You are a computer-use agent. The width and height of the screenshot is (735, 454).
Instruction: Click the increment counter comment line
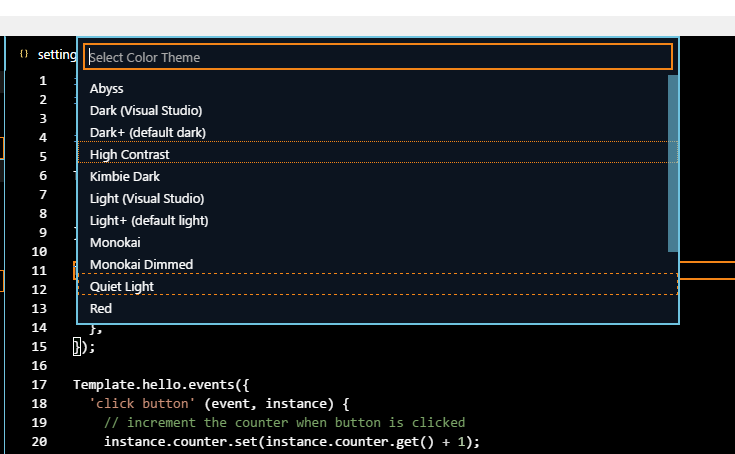[284, 423]
